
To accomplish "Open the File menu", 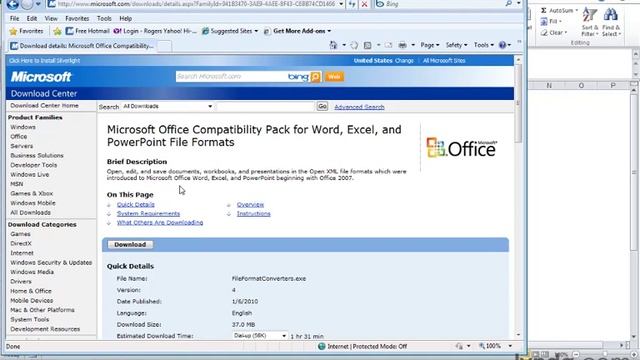I will coord(14,18).
